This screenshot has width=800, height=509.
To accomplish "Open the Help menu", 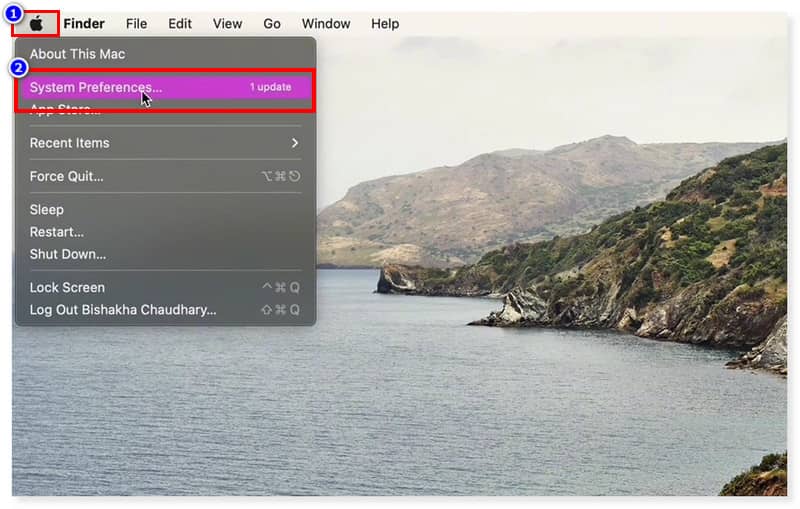I will (x=385, y=24).
